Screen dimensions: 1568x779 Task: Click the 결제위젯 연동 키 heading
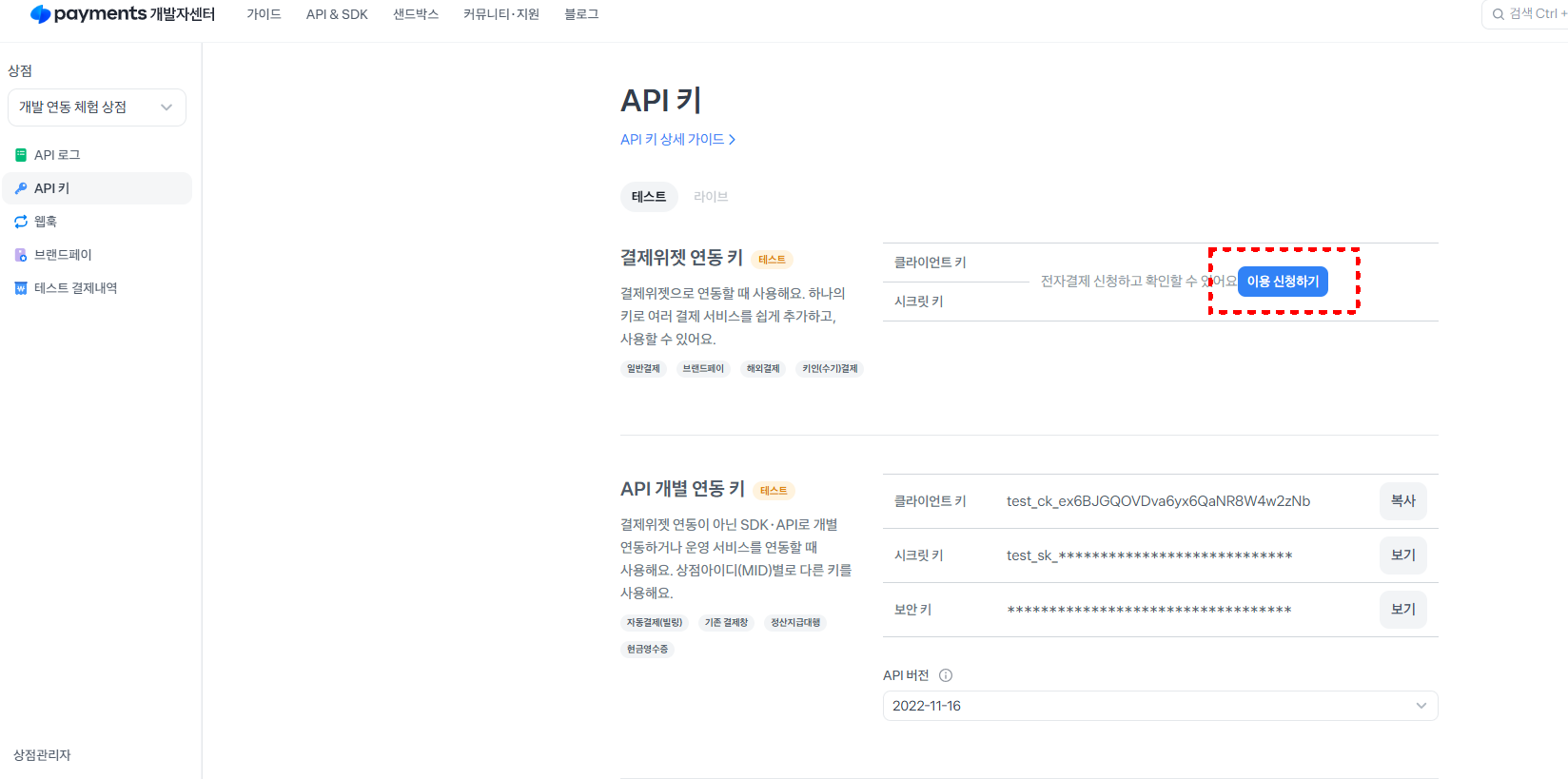[681, 258]
